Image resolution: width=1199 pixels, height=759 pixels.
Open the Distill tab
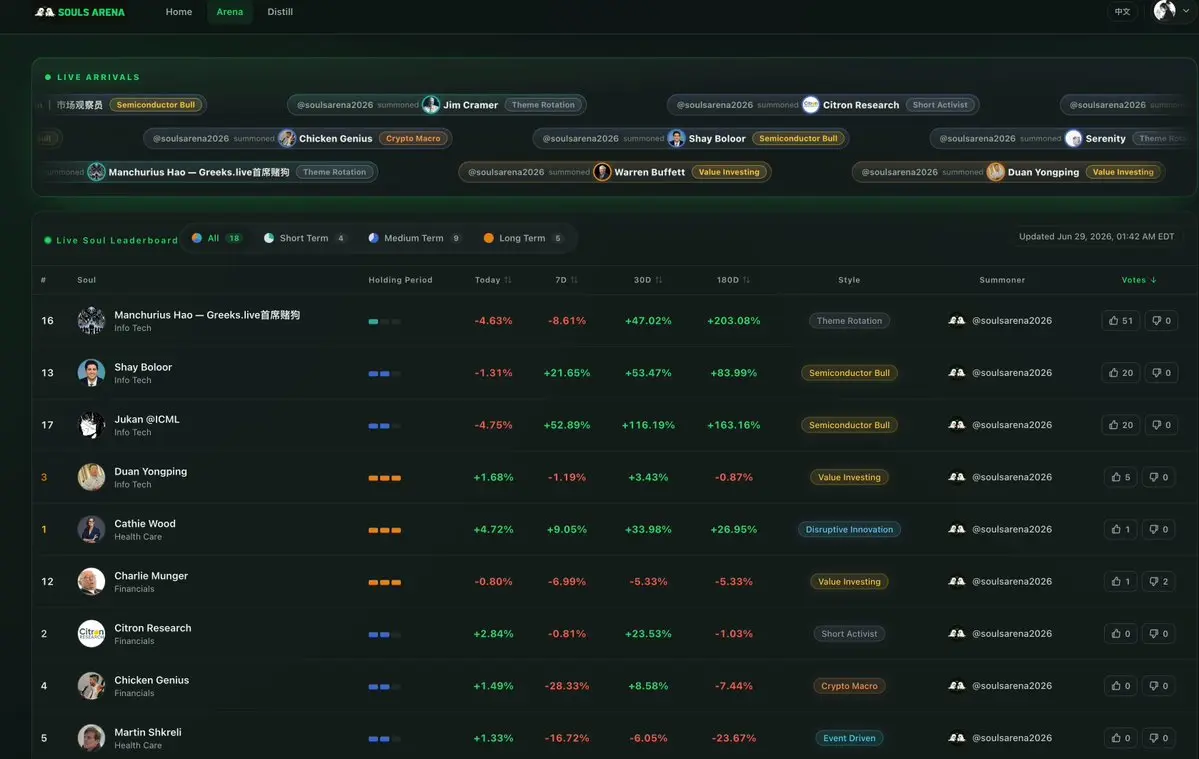point(280,12)
